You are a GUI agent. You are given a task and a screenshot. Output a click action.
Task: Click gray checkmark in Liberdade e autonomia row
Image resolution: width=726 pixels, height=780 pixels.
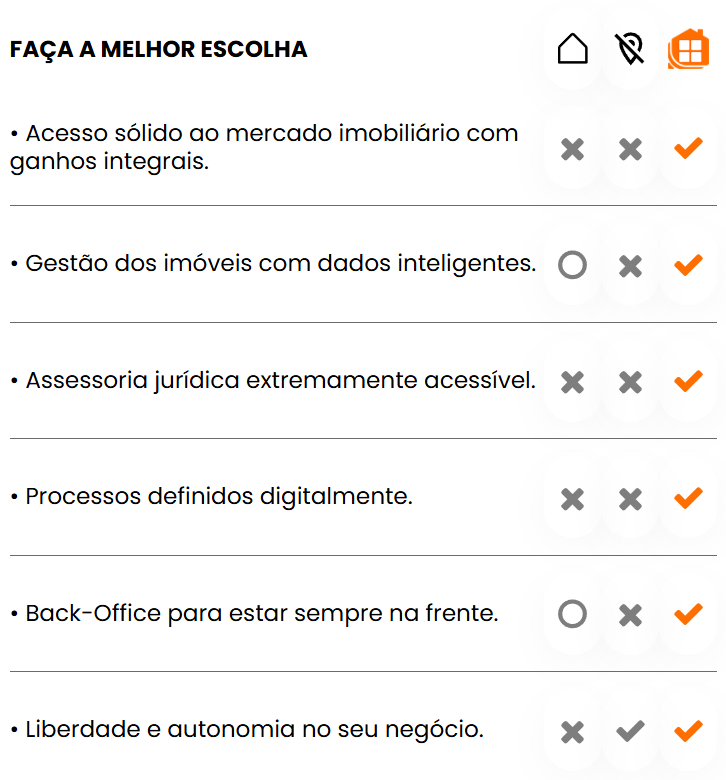tap(630, 731)
